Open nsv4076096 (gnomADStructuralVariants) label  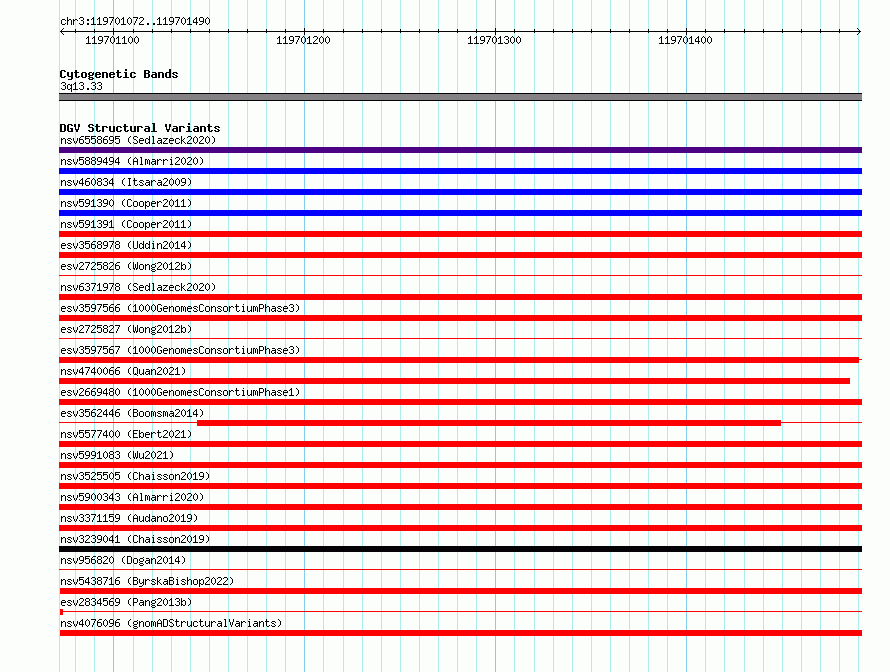(x=171, y=623)
